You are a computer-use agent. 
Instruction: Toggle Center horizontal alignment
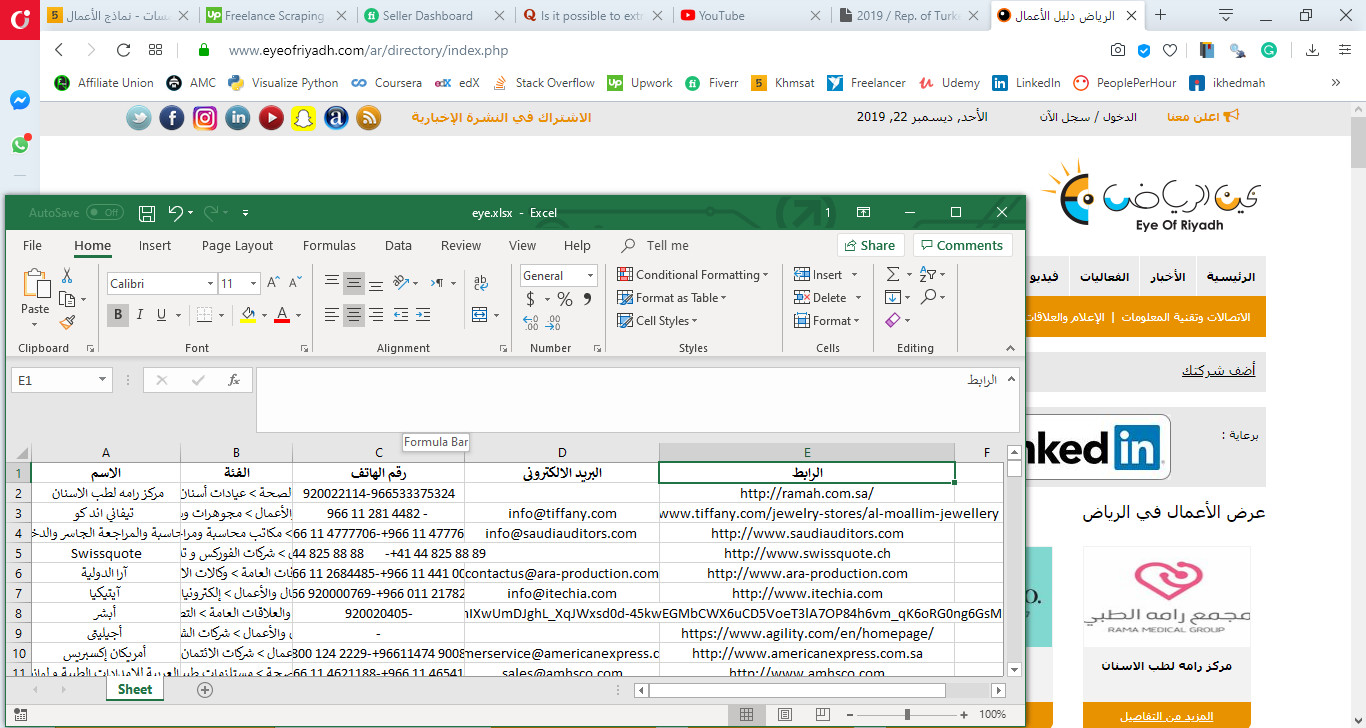pos(354,315)
